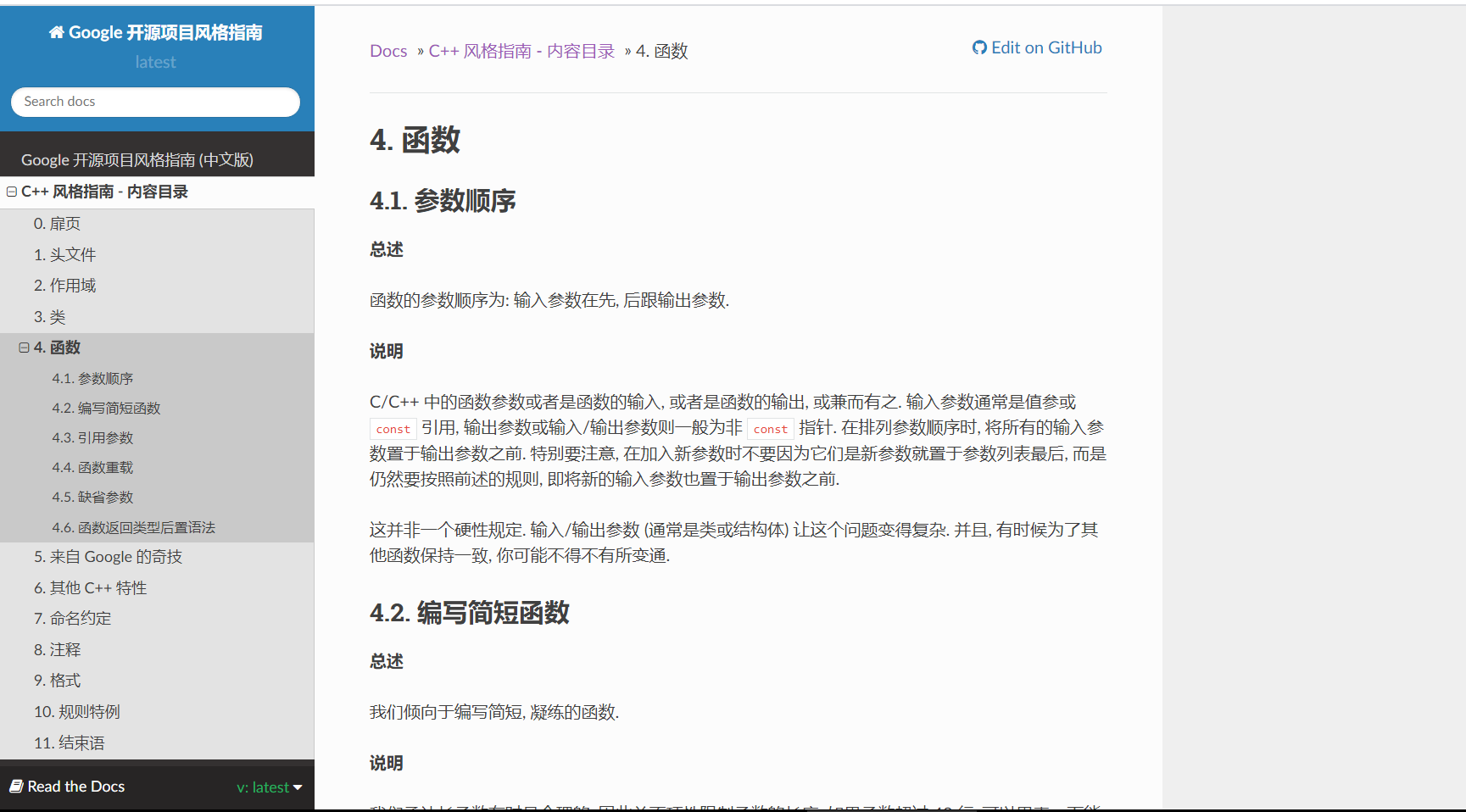Click the 总述 label under 4.2 heading

387,661
